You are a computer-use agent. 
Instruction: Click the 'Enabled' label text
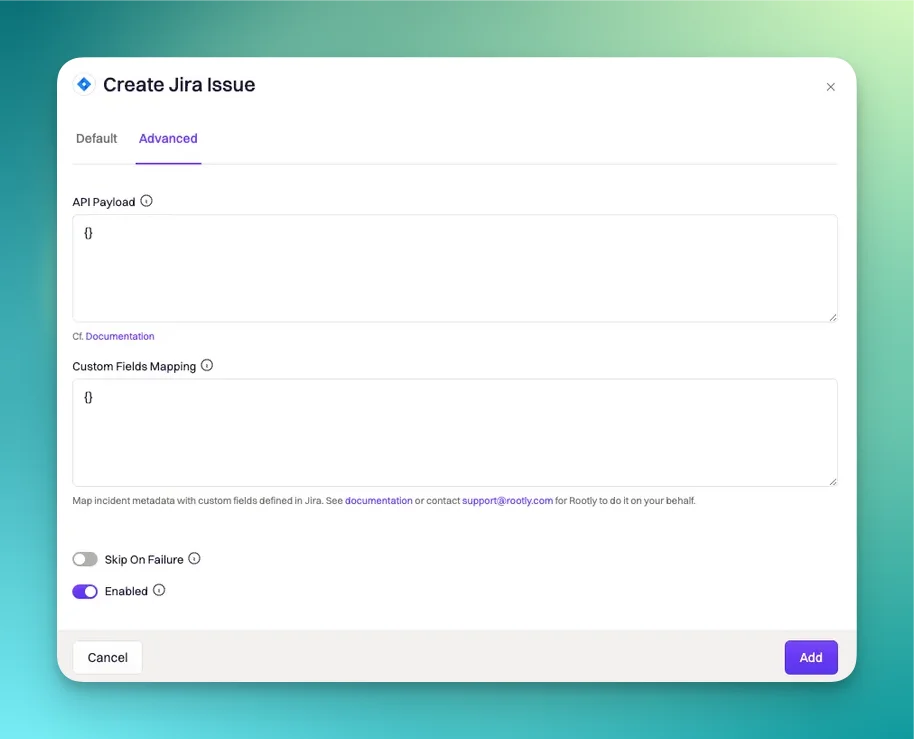tap(126, 591)
